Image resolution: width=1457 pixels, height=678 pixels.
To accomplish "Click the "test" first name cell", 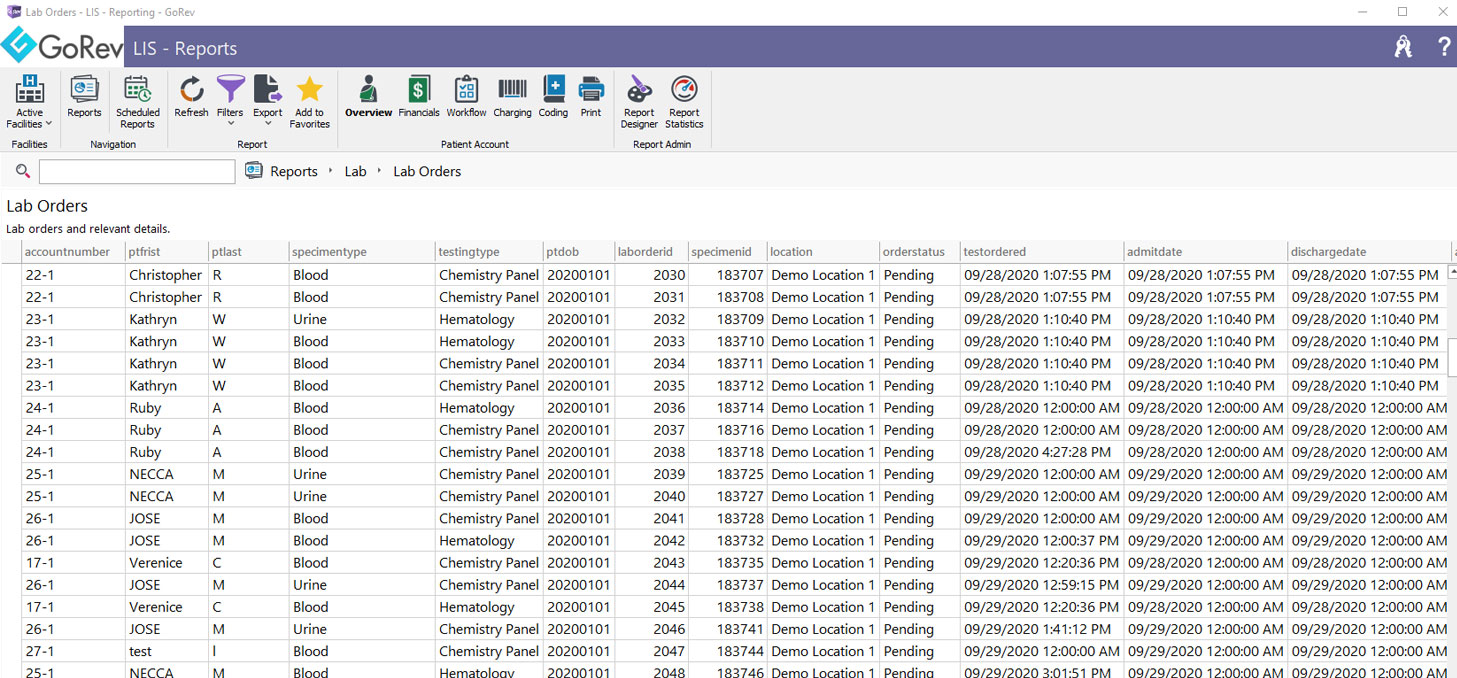I will pos(167,651).
